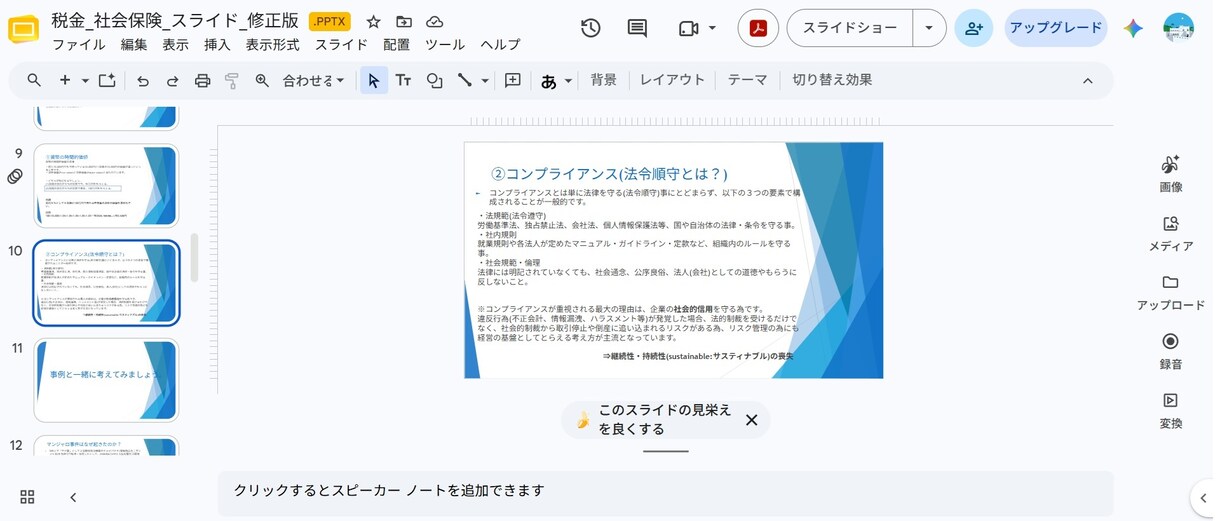Click the template insert icon in toolbar
This screenshot has height=521, width=1220.
pos(107,80)
